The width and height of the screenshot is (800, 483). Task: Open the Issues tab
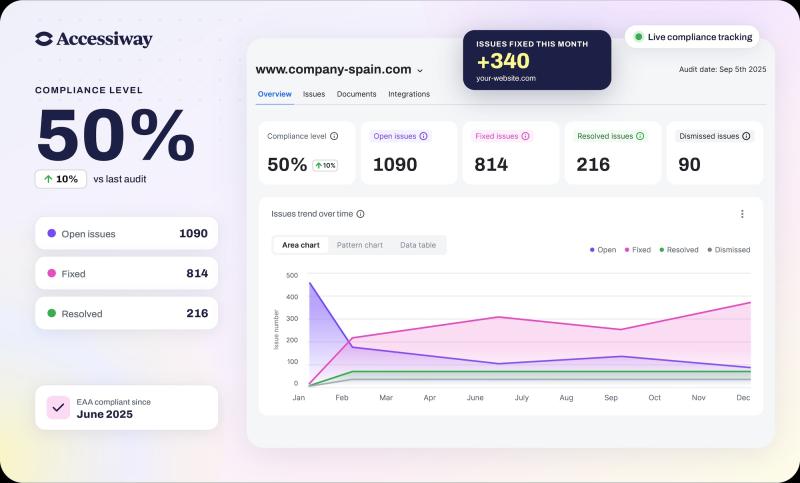314,94
